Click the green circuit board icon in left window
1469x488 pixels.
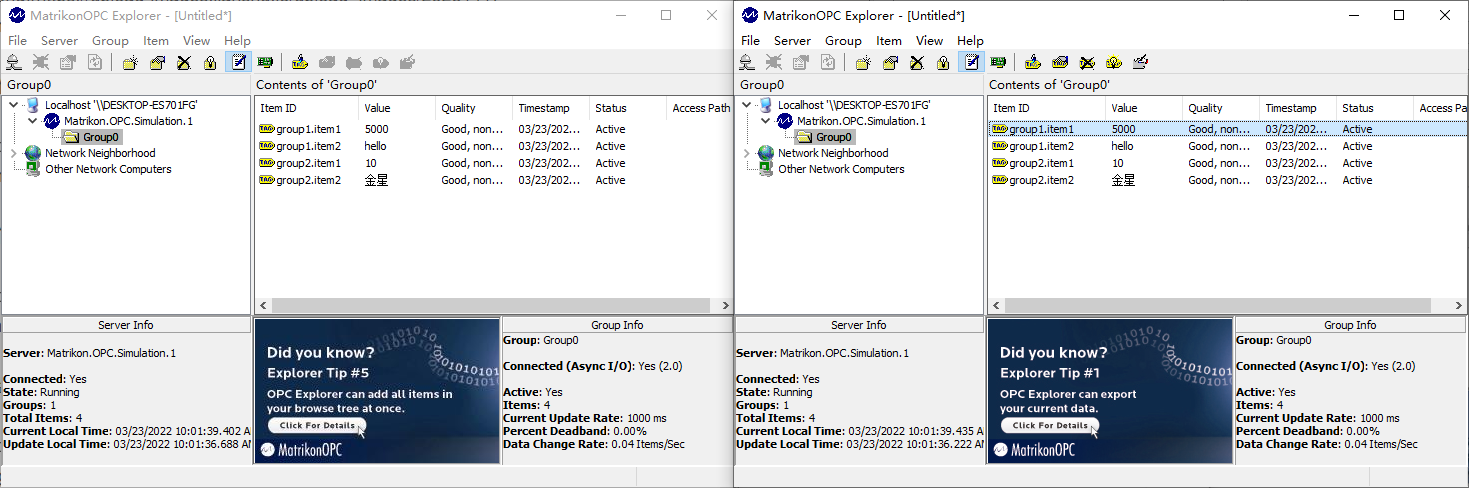(x=265, y=62)
